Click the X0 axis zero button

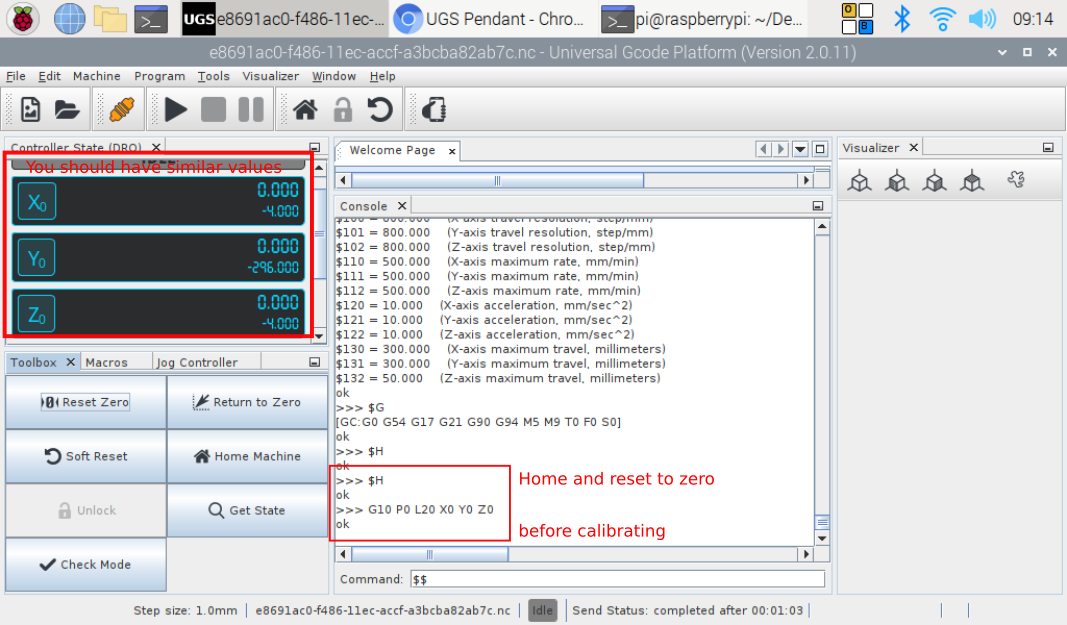click(x=37, y=202)
